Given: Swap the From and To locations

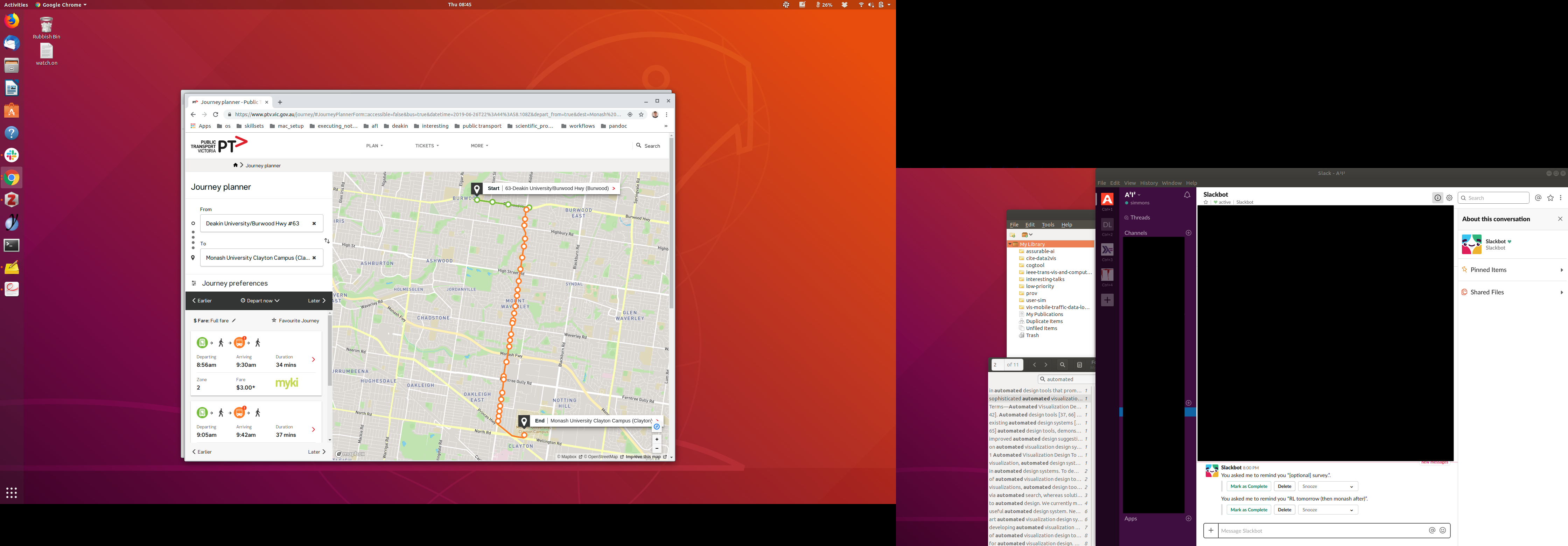Looking at the screenshot, I should 327,241.
